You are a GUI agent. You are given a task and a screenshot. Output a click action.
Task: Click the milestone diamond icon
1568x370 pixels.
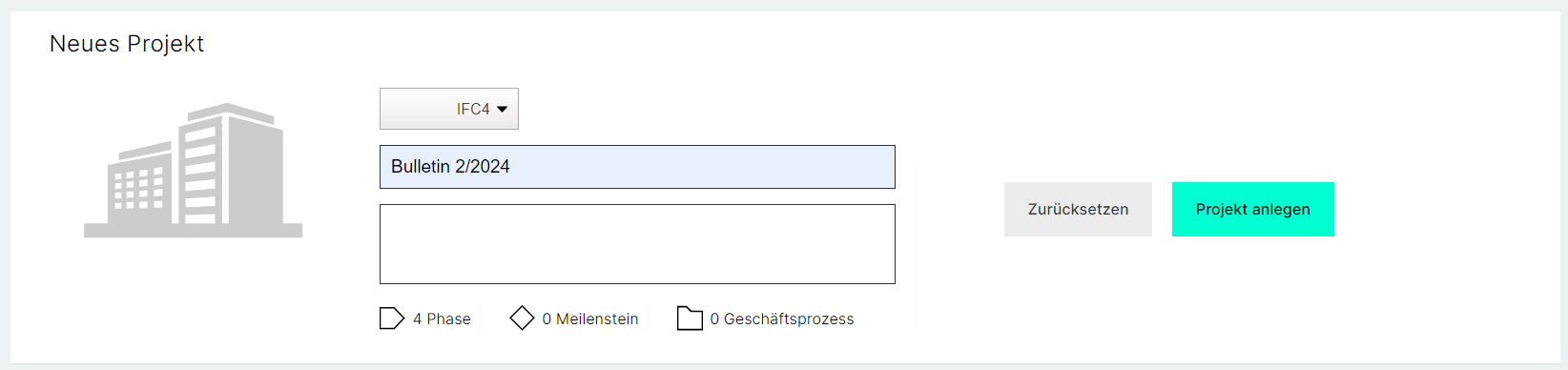[522, 318]
